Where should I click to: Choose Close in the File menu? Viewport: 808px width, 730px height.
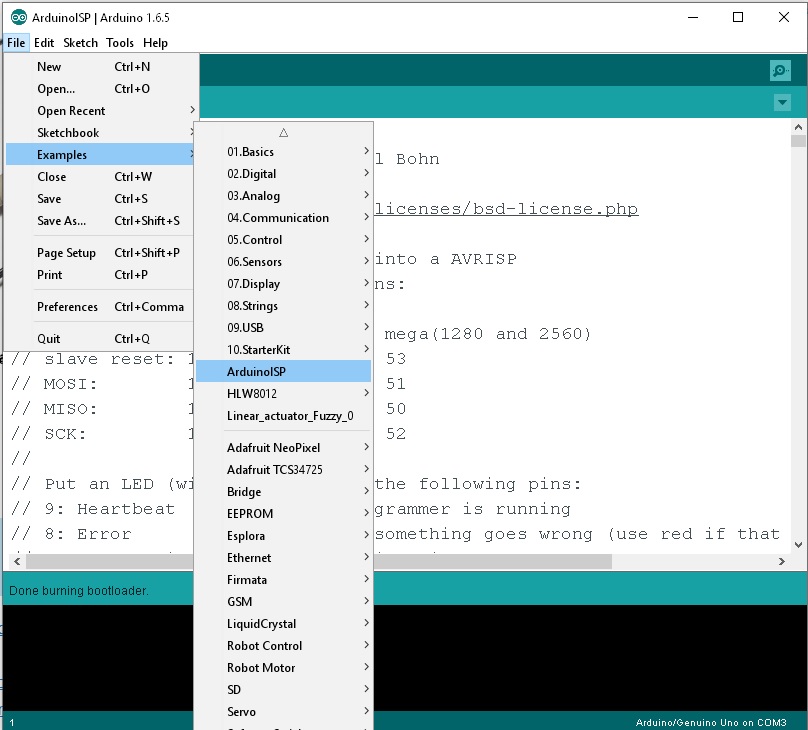[x=100, y=177]
